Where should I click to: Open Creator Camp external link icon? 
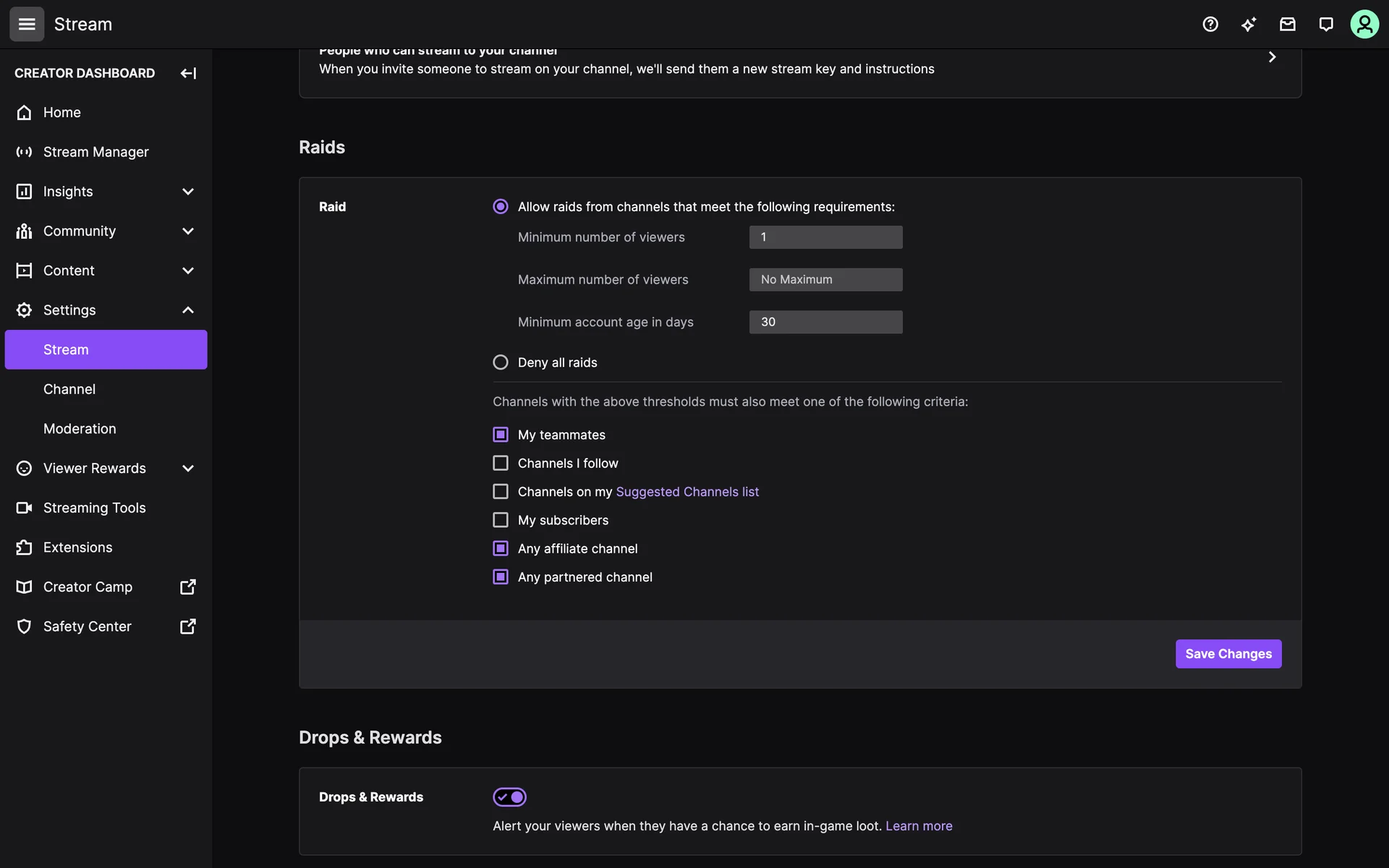[x=188, y=587]
